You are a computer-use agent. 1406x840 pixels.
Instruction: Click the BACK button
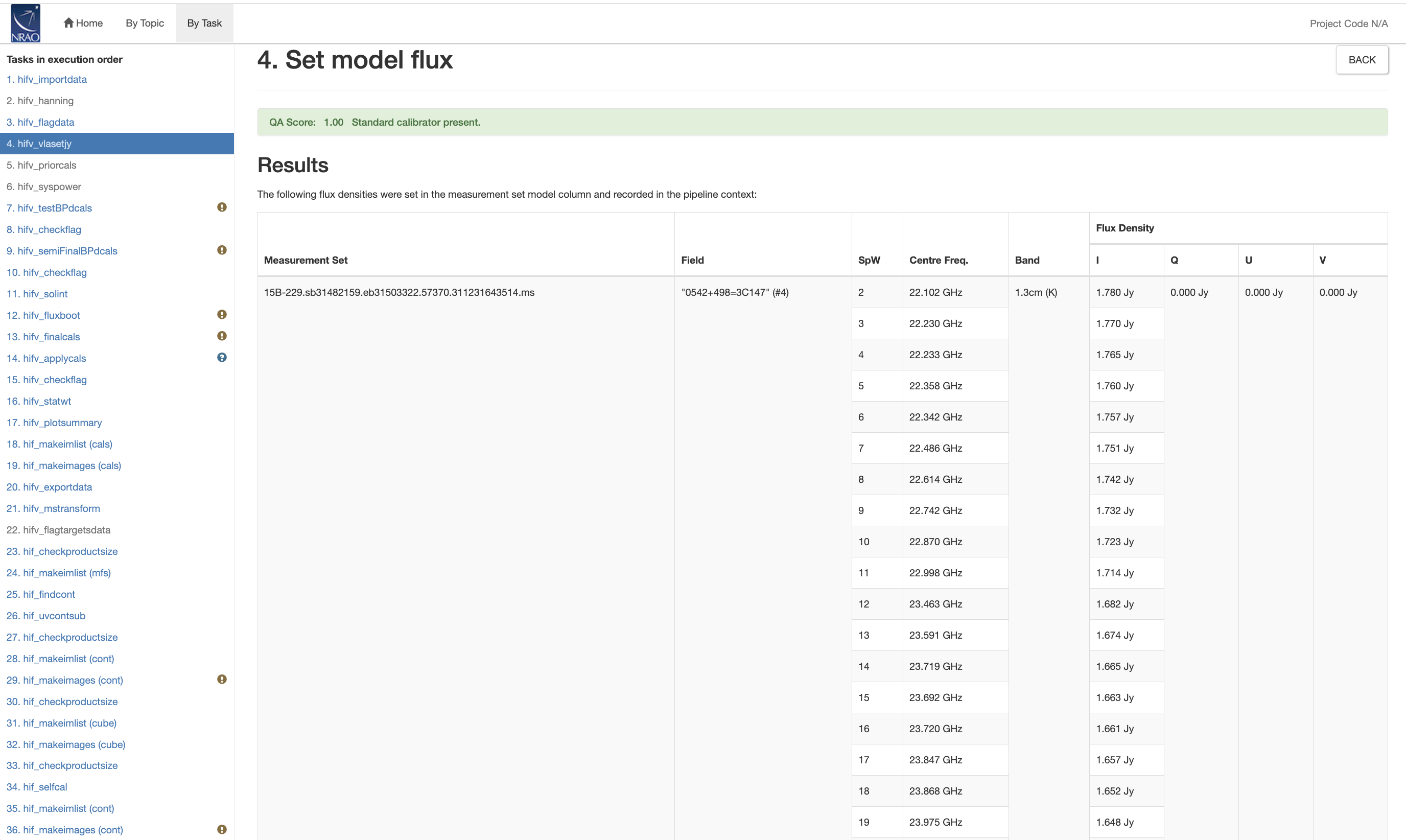coord(1362,60)
